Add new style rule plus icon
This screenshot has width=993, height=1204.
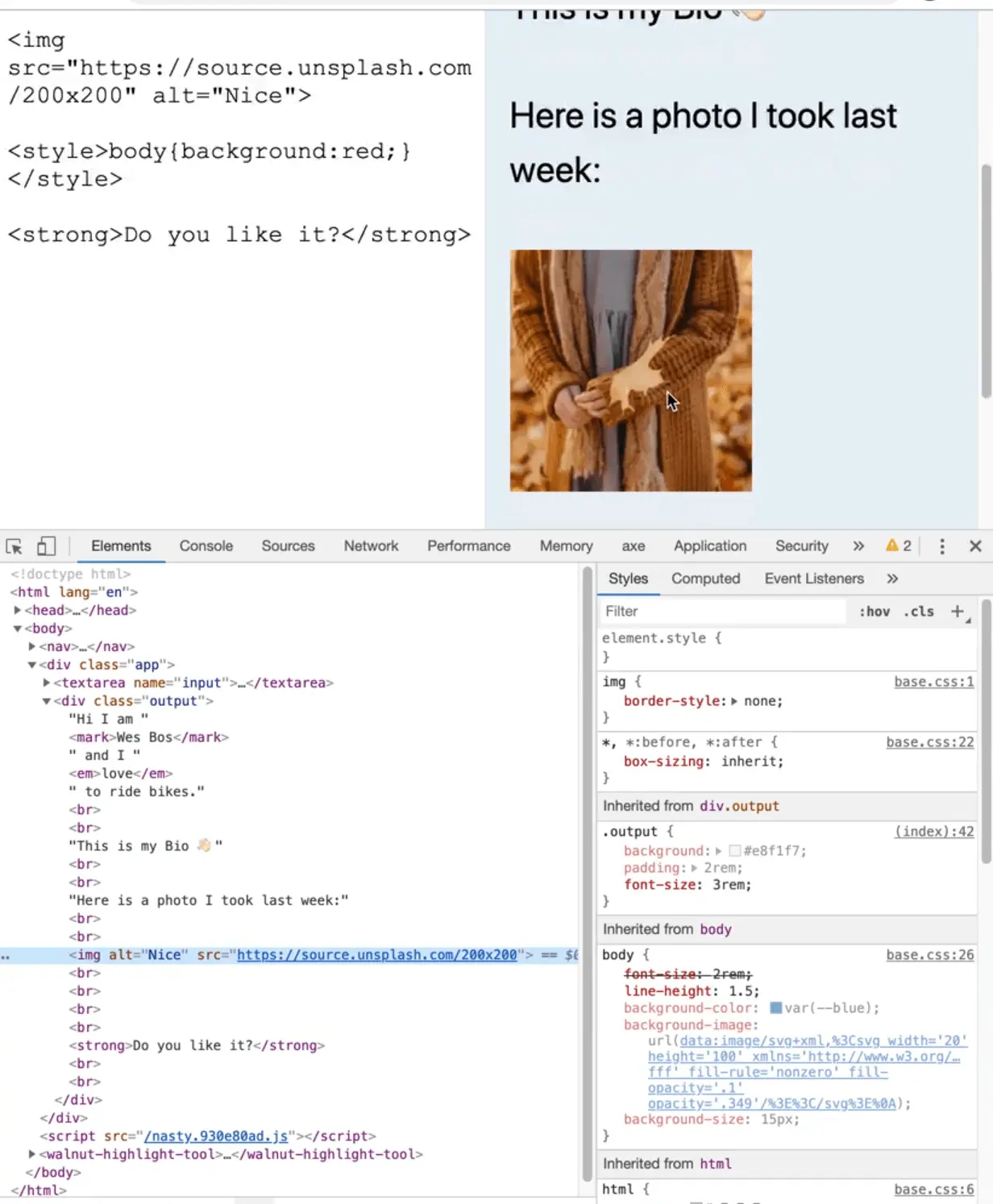click(x=958, y=612)
